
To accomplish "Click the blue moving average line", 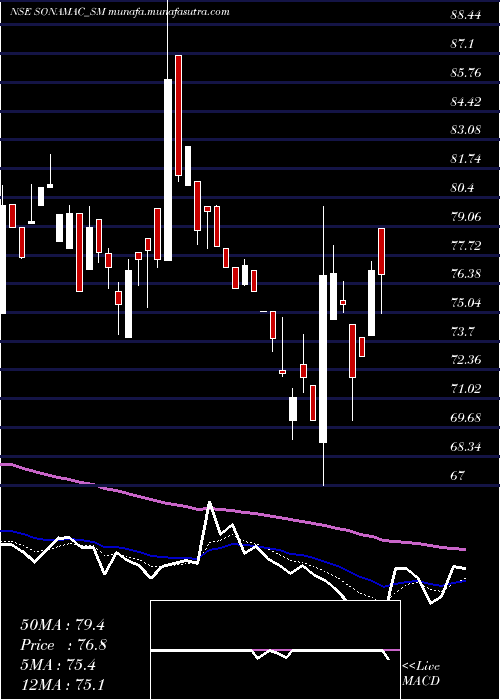I will [x=232, y=546].
